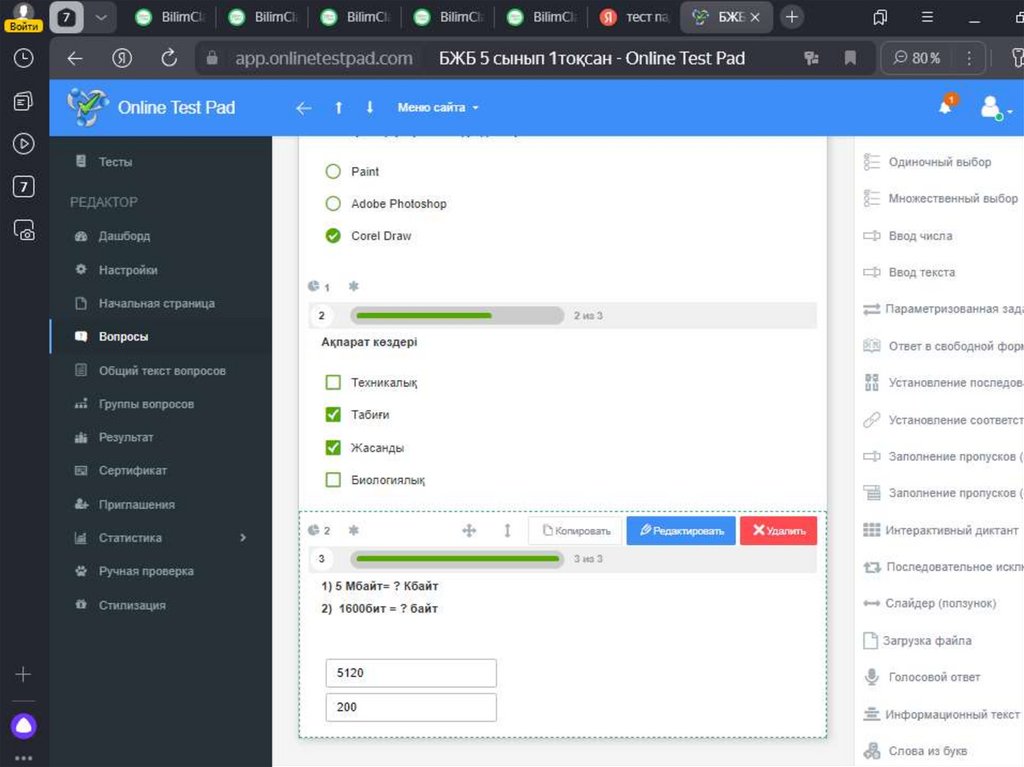Click the Редактировать button
1024x767 pixels.
pyautogui.click(x=681, y=530)
